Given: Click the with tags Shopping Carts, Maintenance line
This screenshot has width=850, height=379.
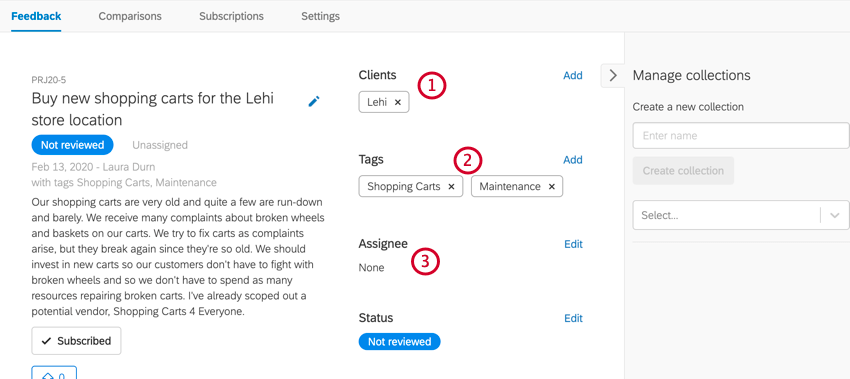Looking at the screenshot, I should click(124, 183).
